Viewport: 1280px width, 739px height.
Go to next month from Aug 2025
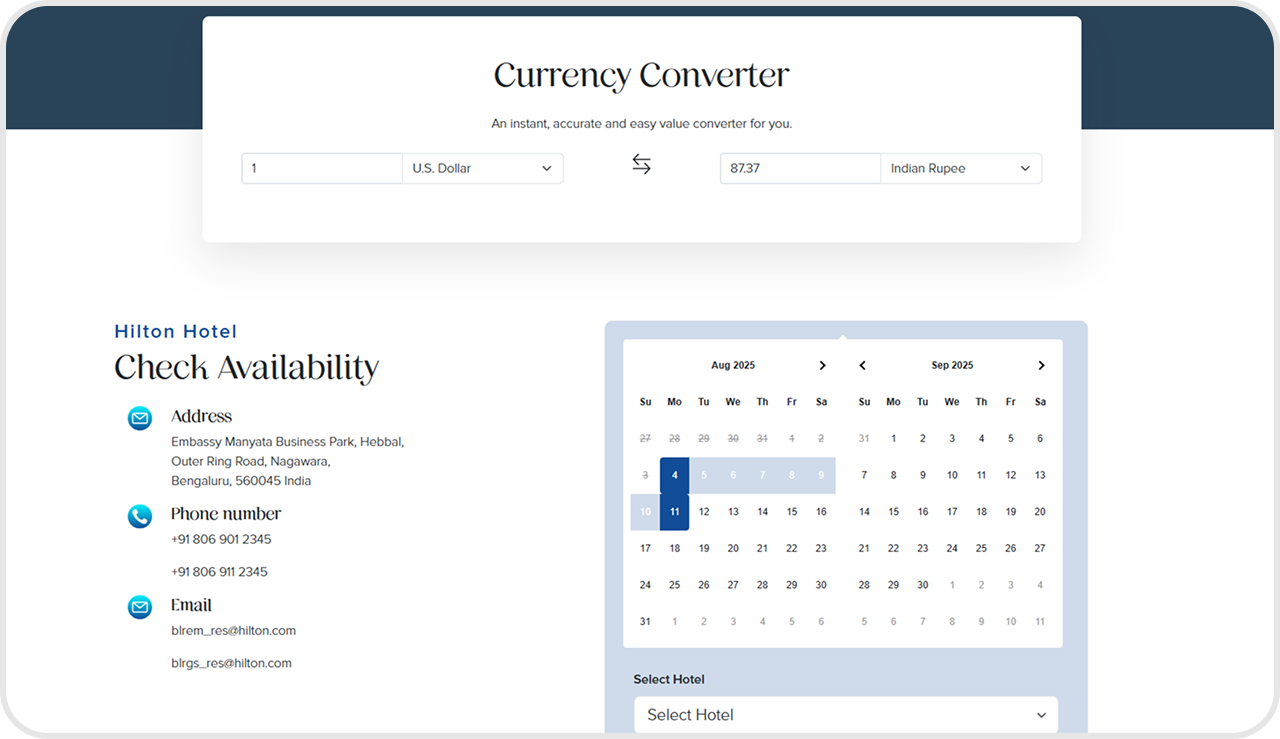pos(822,365)
